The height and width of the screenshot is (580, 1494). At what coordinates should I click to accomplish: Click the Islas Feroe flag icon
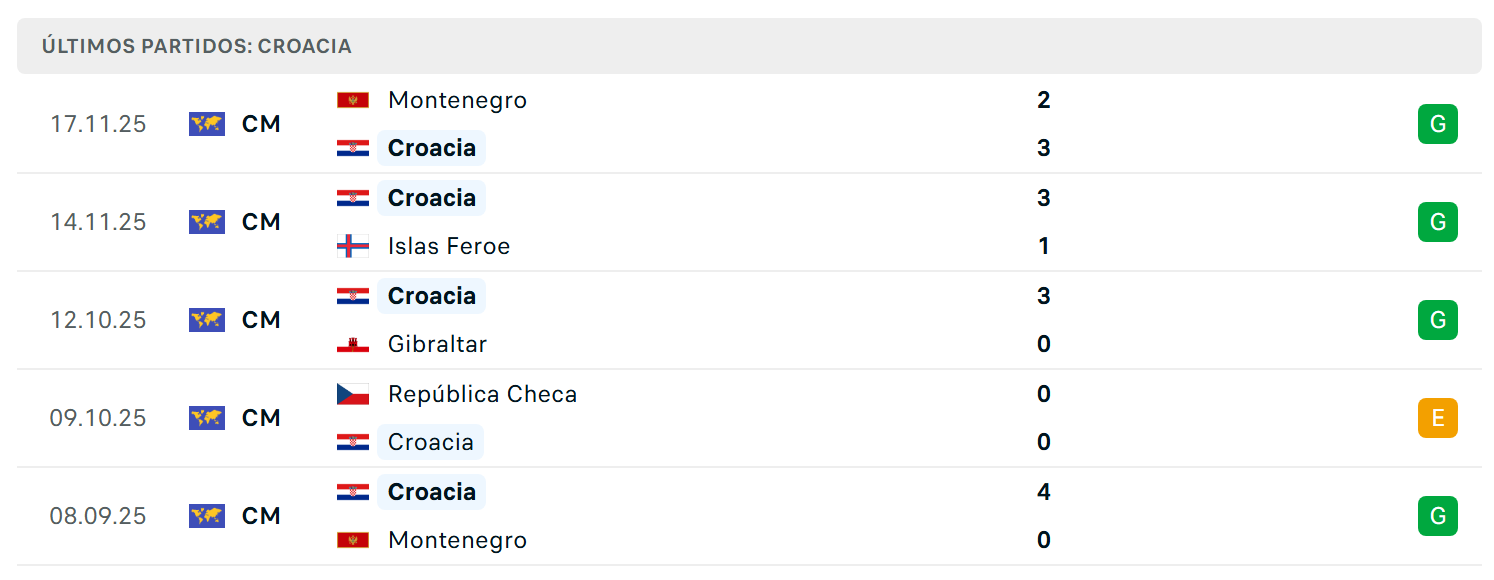pos(353,246)
